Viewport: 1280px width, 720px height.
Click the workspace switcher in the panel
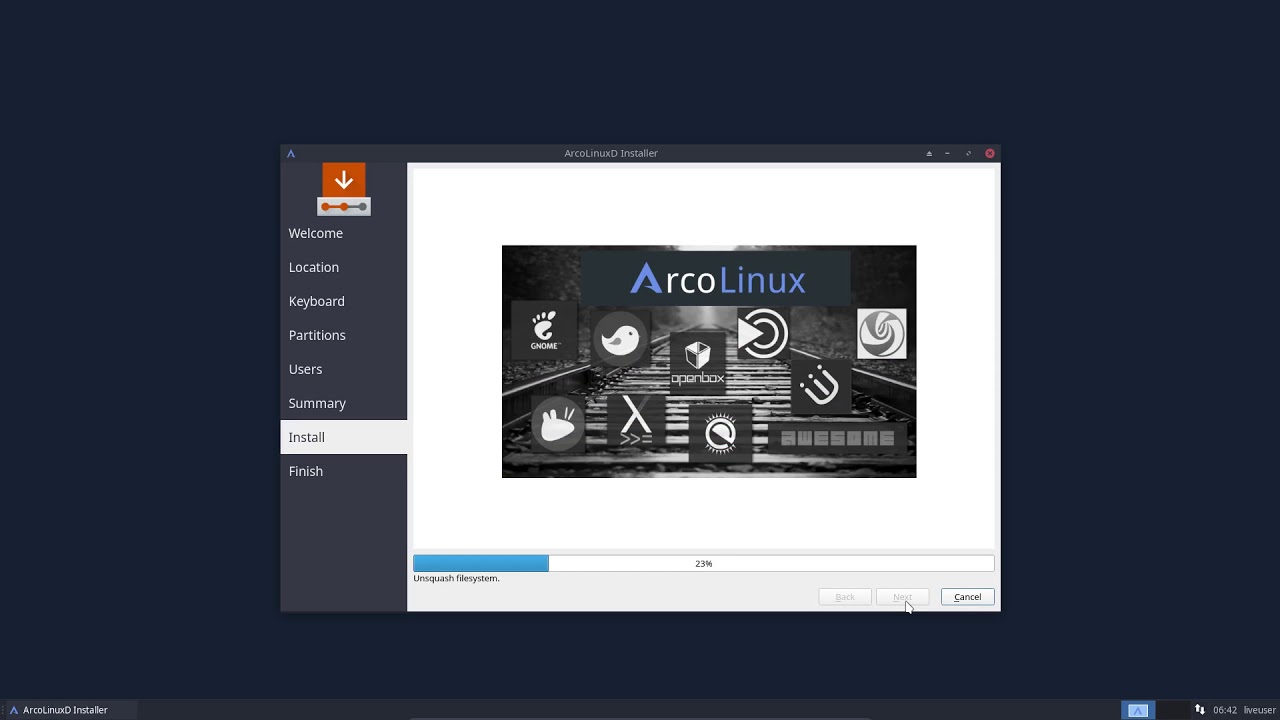[1138, 710]
